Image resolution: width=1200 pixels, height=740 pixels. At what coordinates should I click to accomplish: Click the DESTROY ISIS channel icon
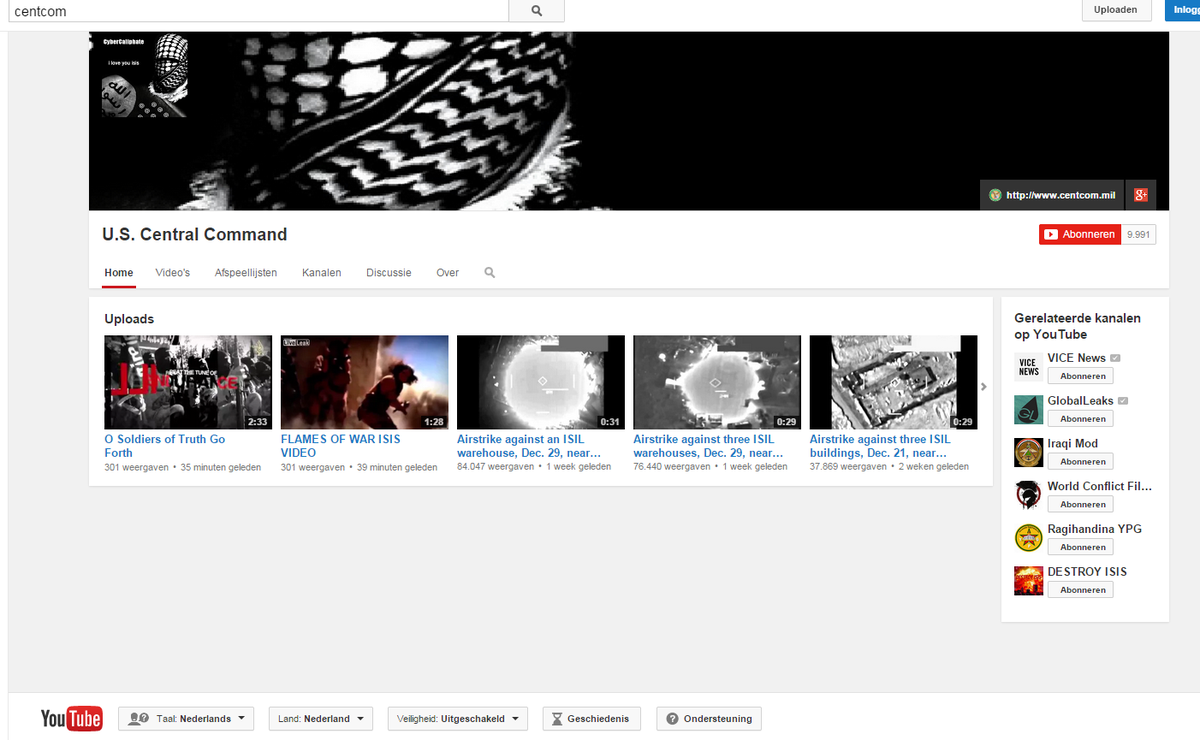click(x=1028, y=581)
